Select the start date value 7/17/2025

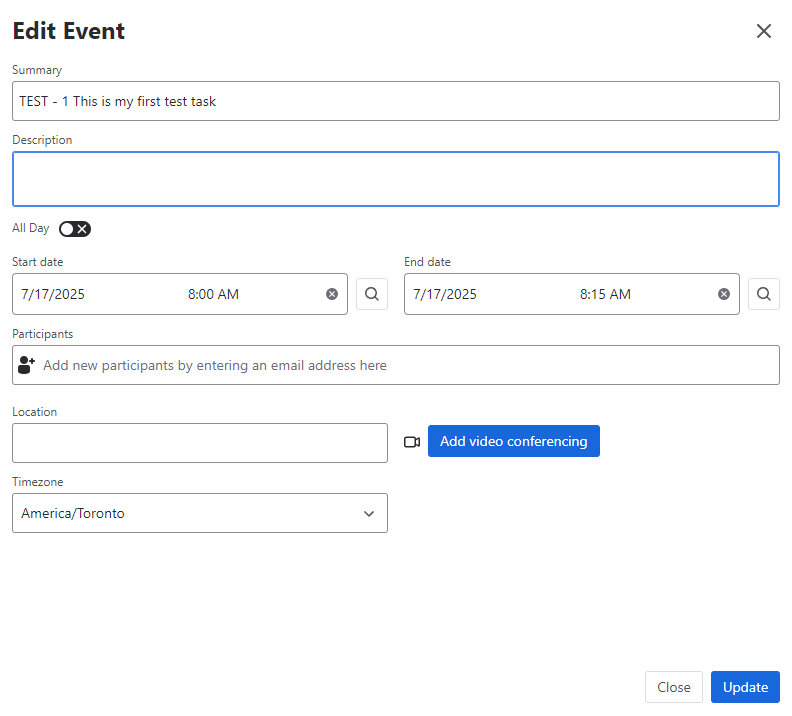[53, 294]
